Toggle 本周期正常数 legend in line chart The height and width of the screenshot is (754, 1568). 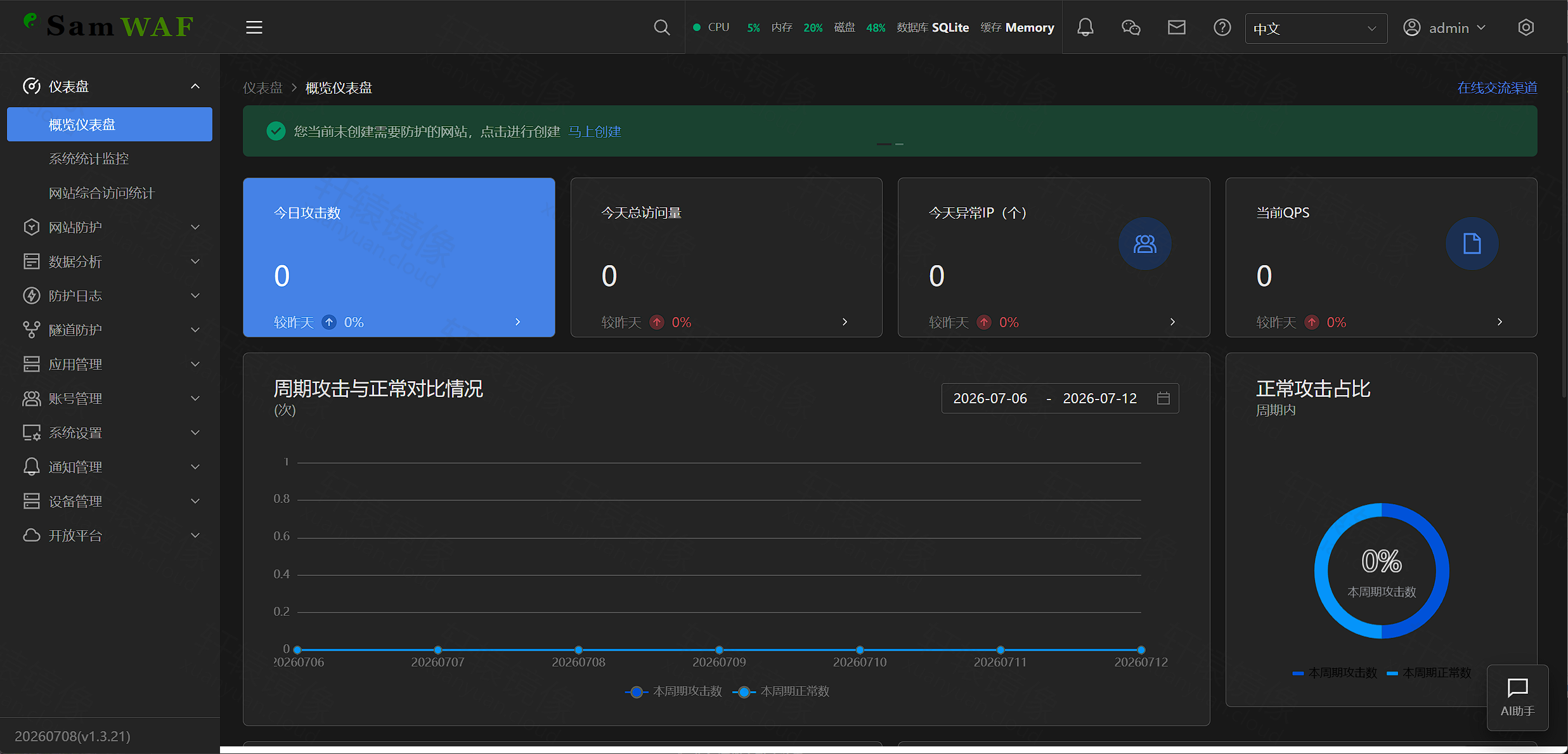pos(781,691)
